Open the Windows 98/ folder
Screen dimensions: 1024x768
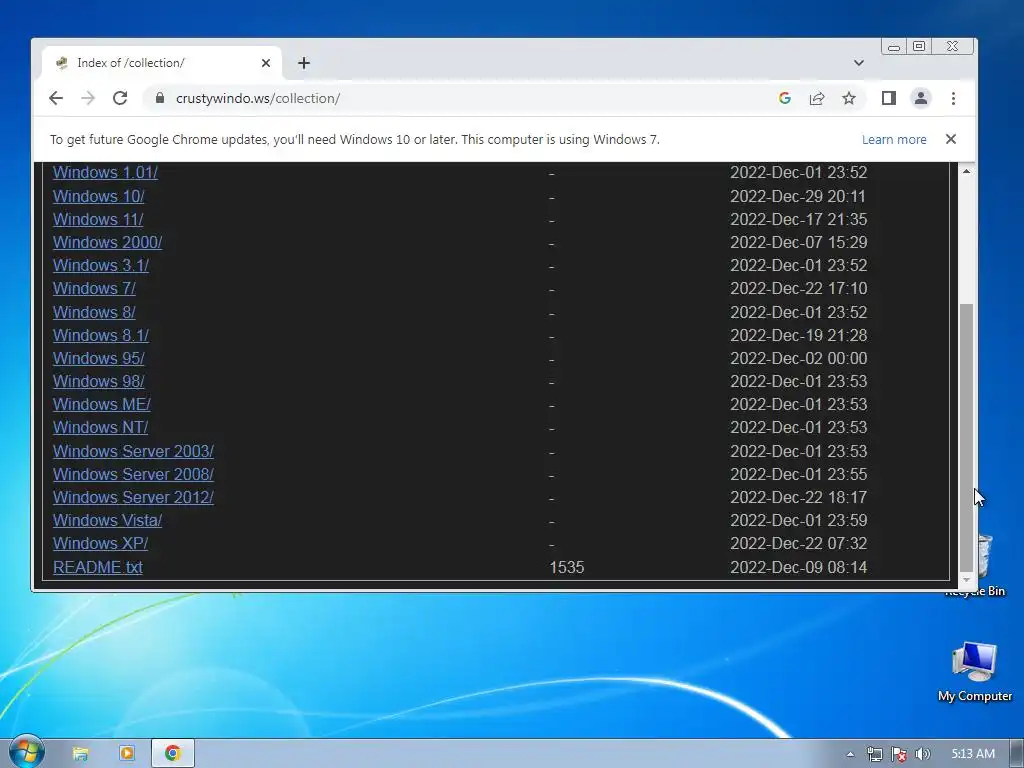[x=99, y=381]
